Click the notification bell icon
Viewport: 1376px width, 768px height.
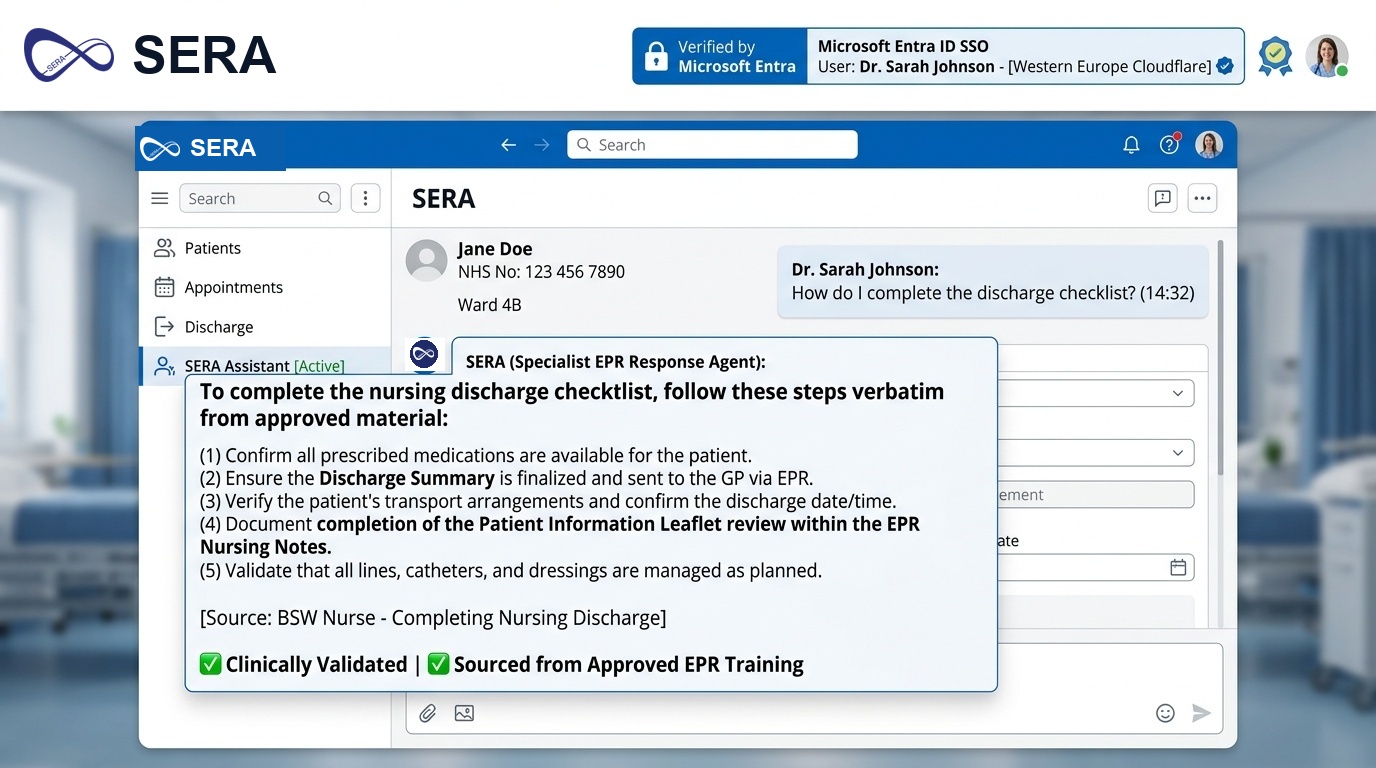(x=1131, y=145)
